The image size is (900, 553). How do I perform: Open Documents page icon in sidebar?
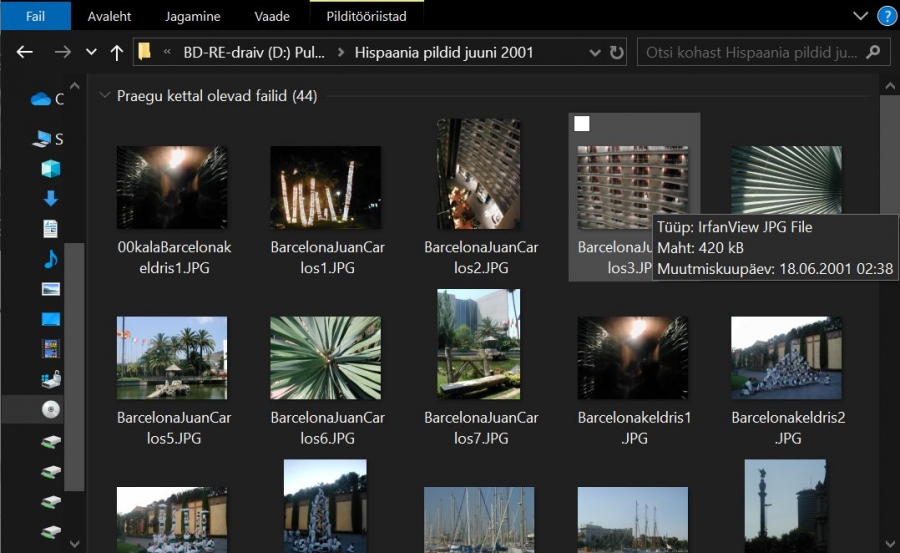[51, 229]
